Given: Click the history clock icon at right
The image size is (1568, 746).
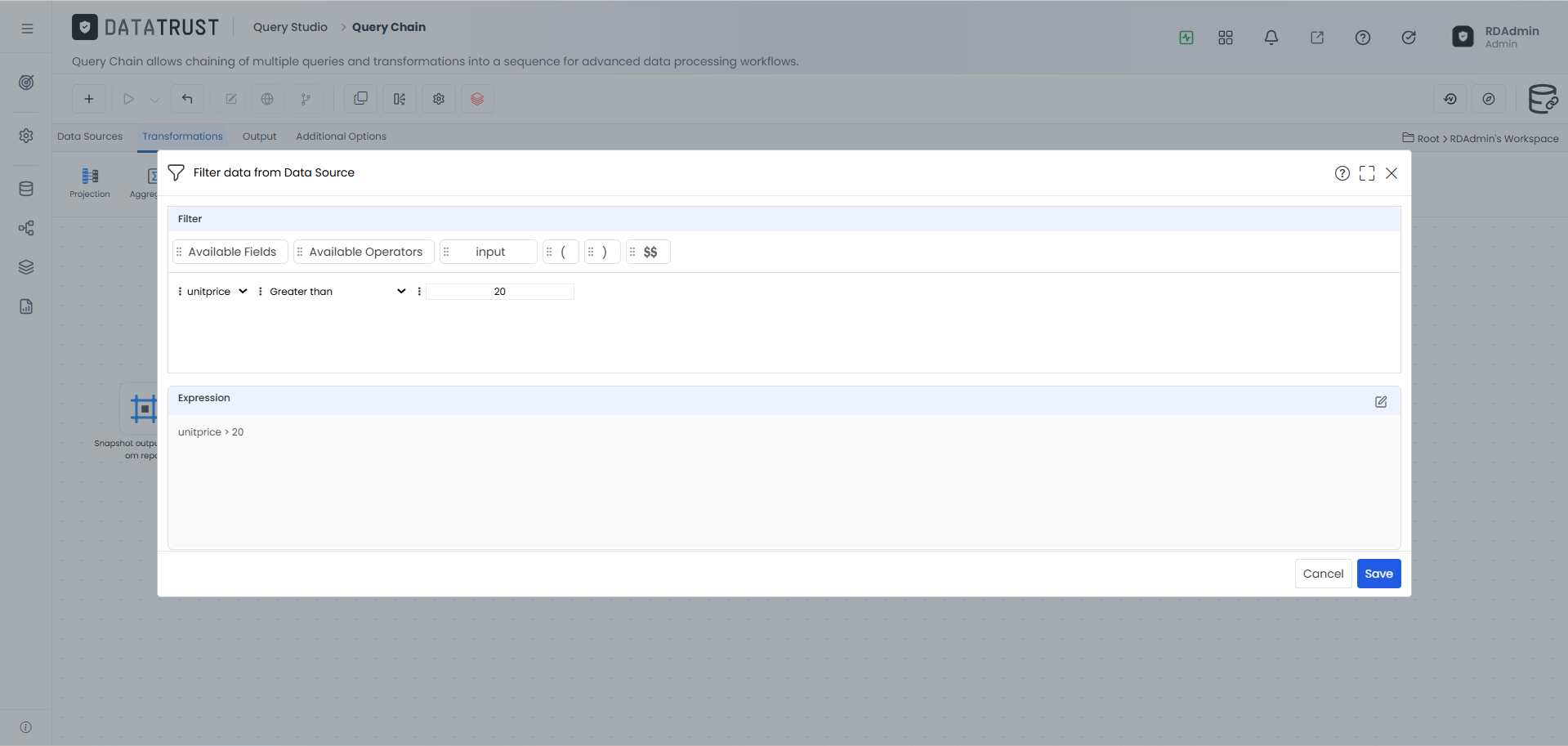Looking at the screenshot, I should 1450,99.
